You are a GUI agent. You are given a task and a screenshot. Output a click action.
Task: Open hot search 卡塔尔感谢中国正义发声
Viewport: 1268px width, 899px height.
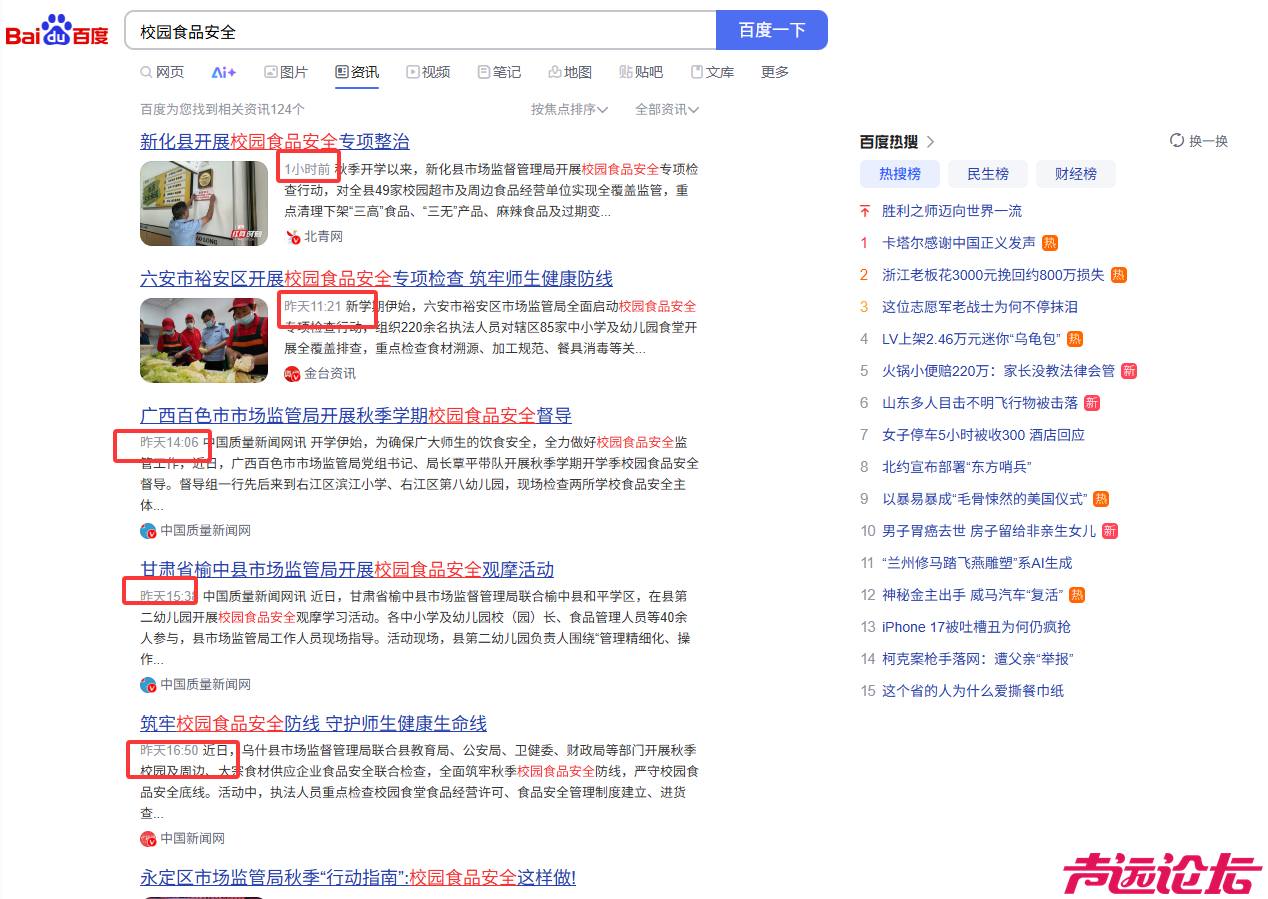coord(959,243)
